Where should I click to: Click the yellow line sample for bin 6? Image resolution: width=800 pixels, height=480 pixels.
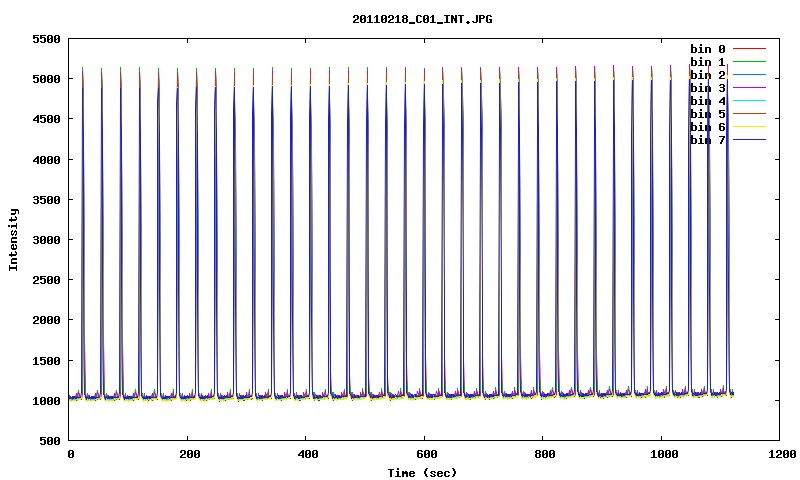click(x=749, y=127)
